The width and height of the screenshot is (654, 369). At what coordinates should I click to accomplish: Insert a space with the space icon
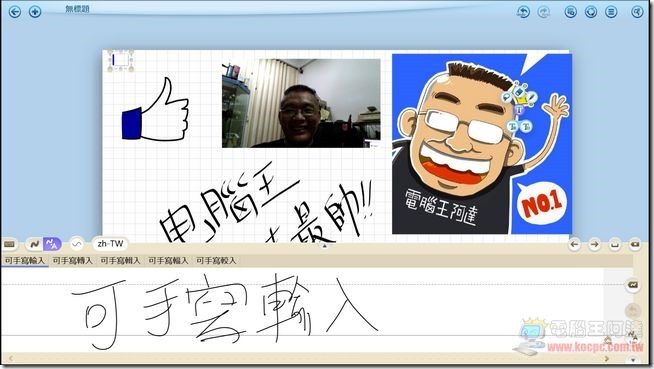(x=615, y=244)
